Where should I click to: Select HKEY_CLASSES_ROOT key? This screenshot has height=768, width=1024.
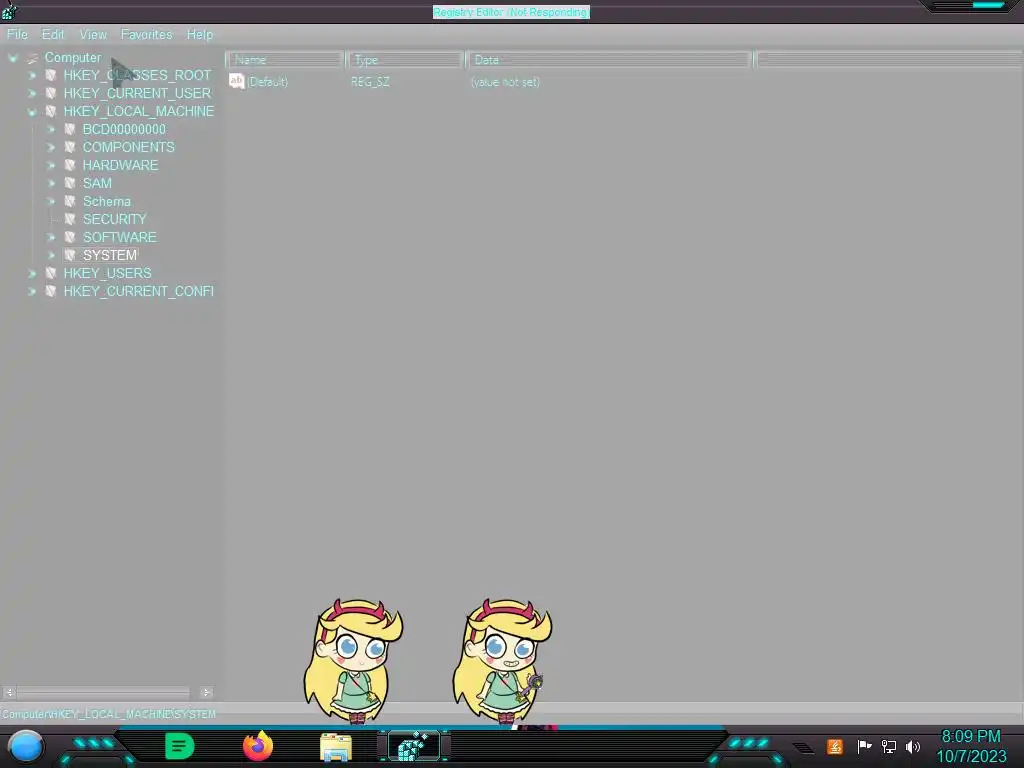(x=137, y=75)
